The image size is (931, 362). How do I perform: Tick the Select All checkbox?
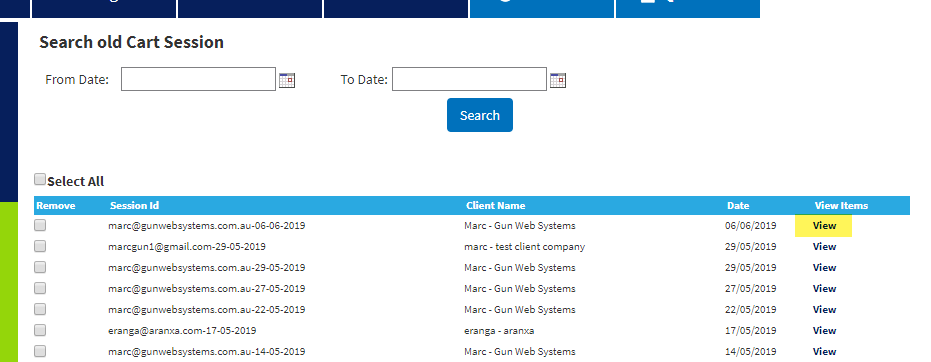coord(40,179)
